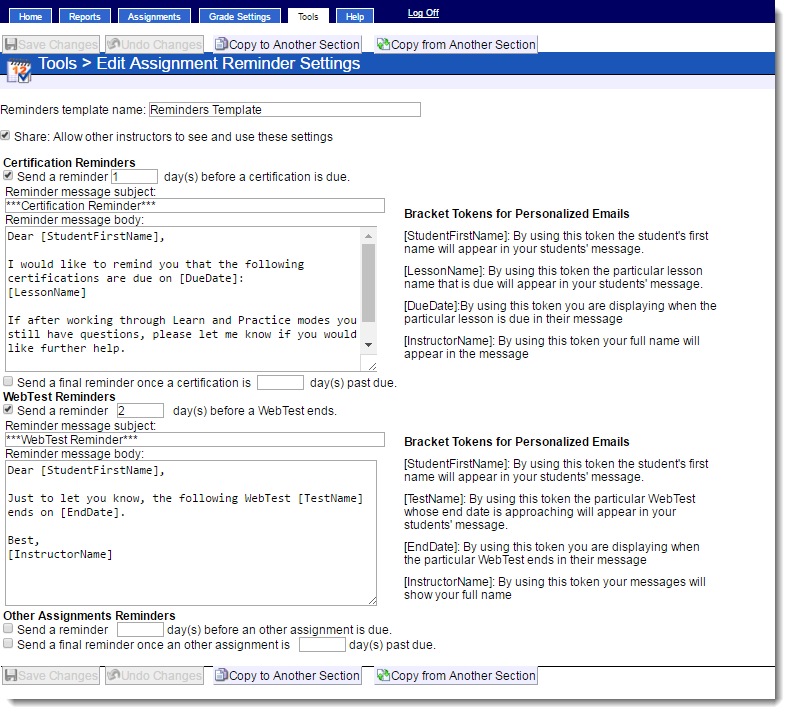
Task: Click the top Undo Changes button
Action: [155, 44]
